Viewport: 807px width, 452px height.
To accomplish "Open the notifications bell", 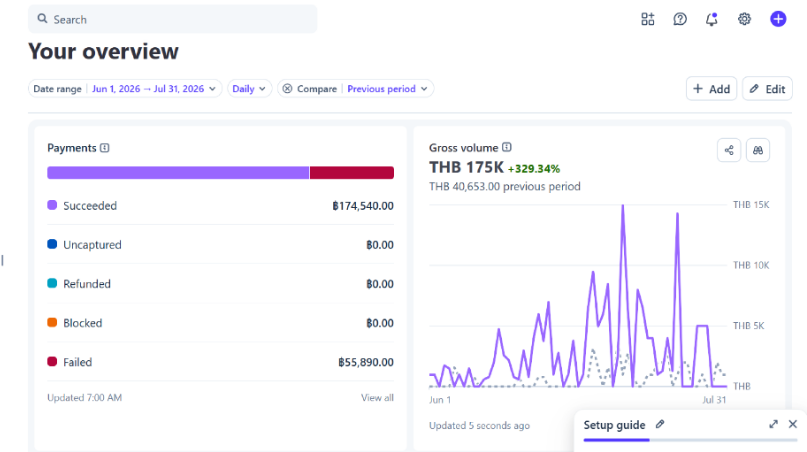I will point(712,20).
